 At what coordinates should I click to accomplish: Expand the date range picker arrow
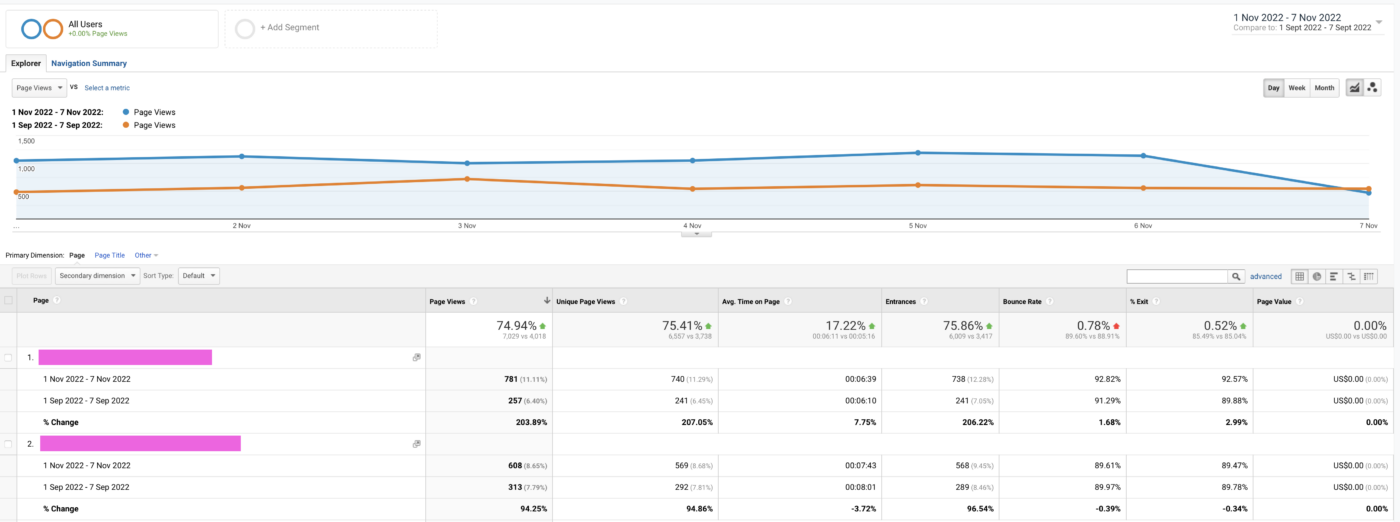(1379, 21)
